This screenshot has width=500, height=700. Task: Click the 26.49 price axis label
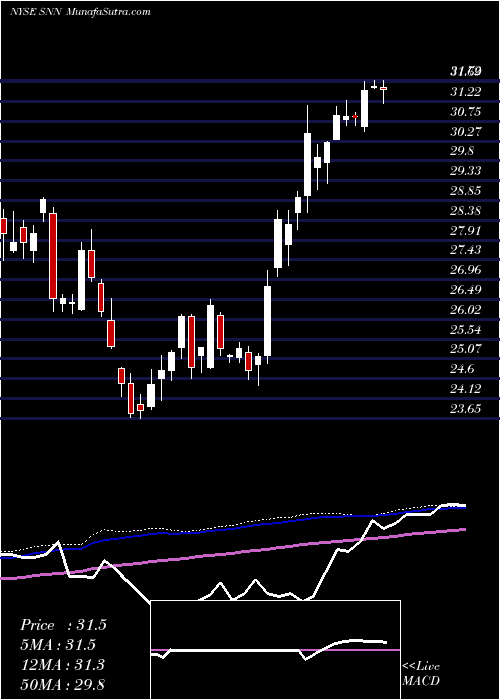[x=466, y=290]
